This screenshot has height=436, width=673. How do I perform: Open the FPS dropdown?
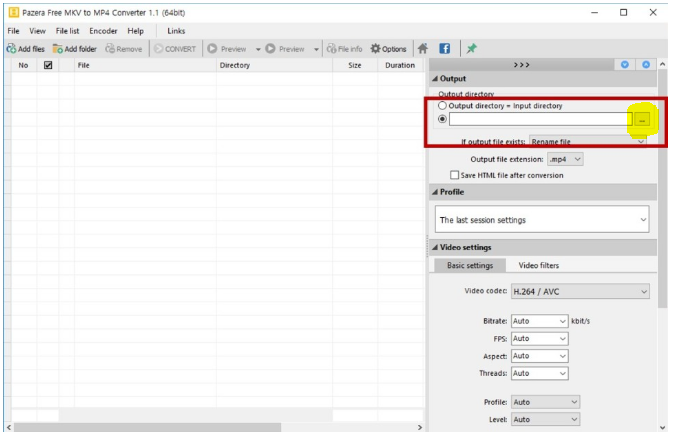540,339
